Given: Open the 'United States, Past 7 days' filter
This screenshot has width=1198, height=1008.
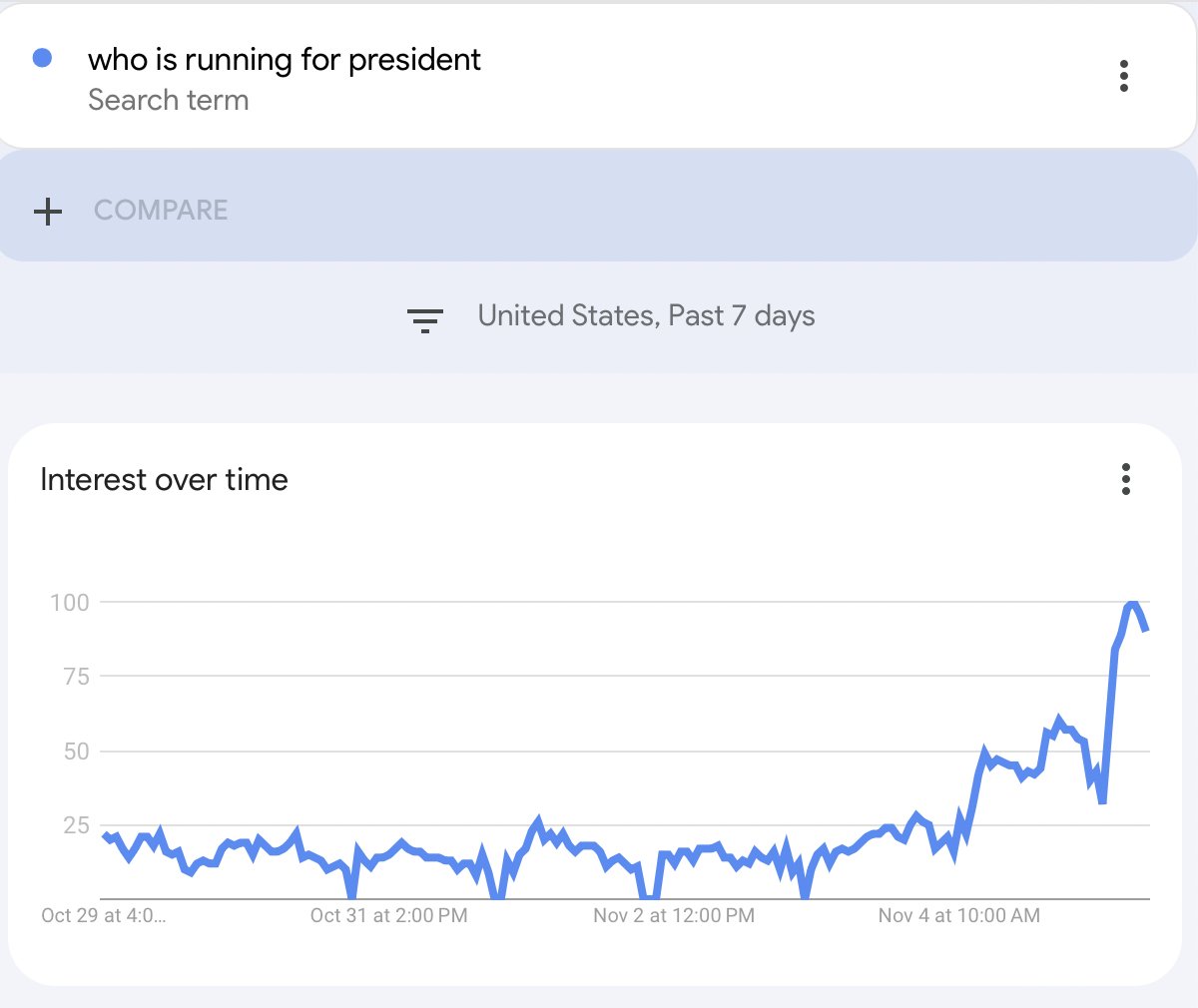Looking at the screenshot, I should click(646, 316).
